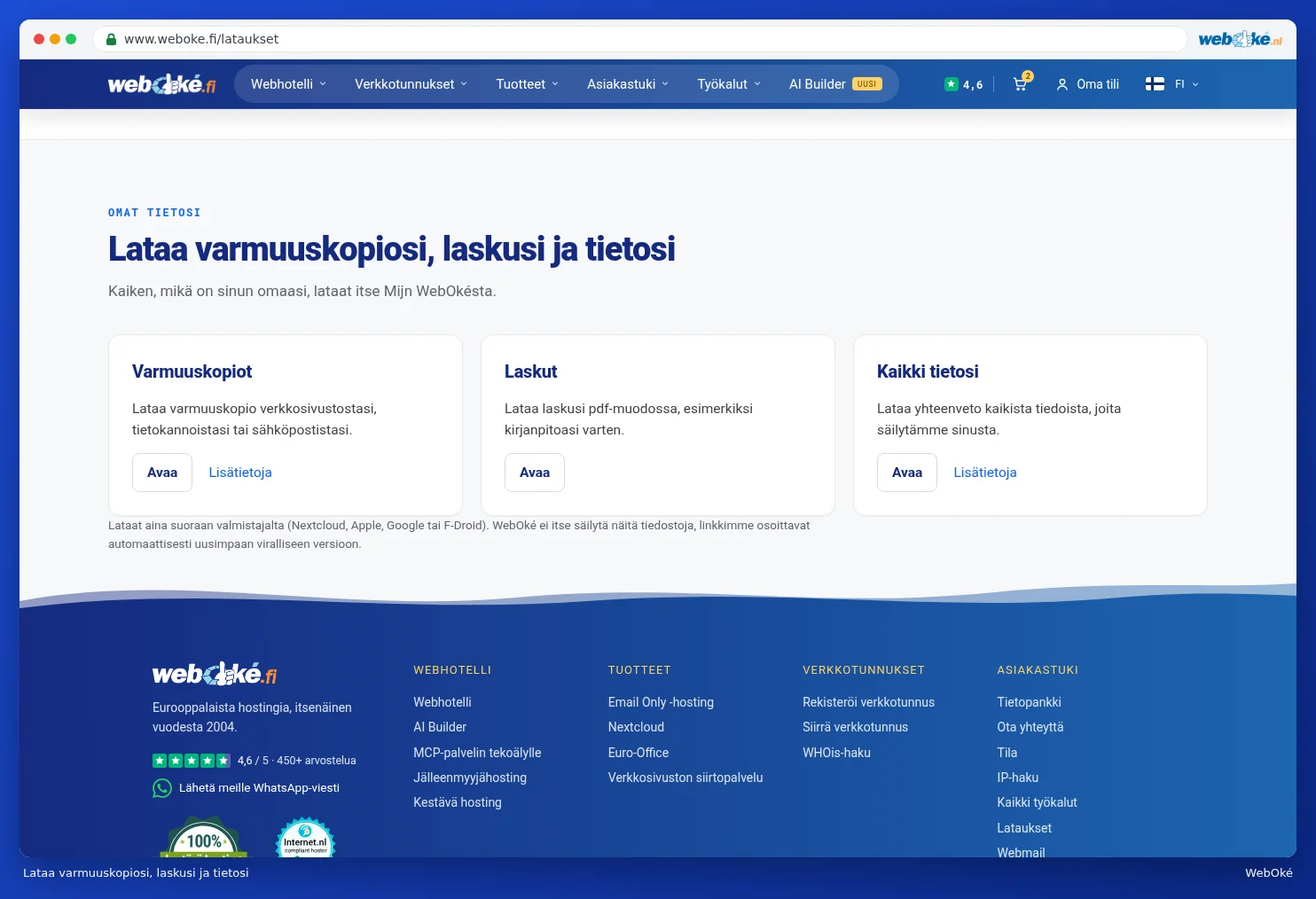Open footer link Lataukset

(x=1024, y=828)
